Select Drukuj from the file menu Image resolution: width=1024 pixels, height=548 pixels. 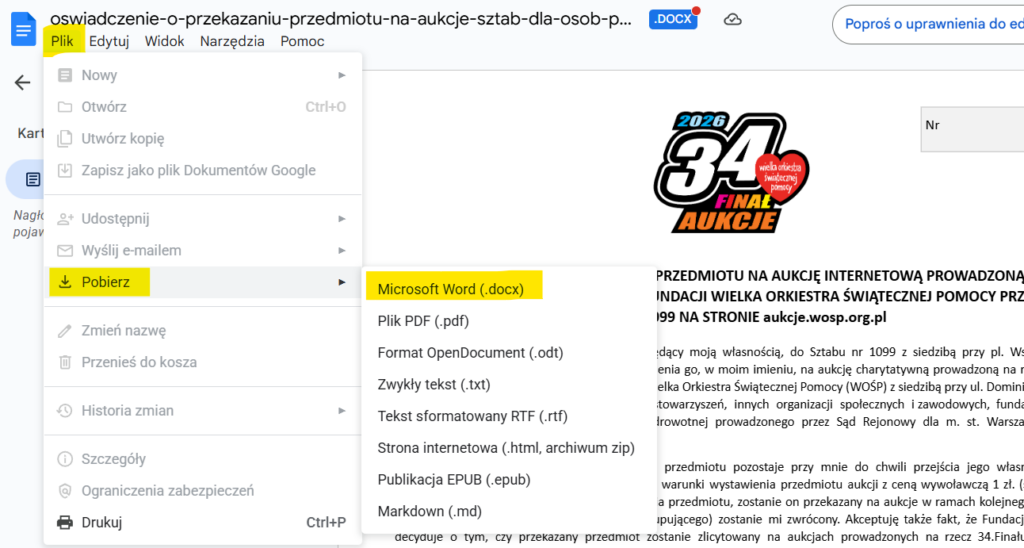[102, 522]
